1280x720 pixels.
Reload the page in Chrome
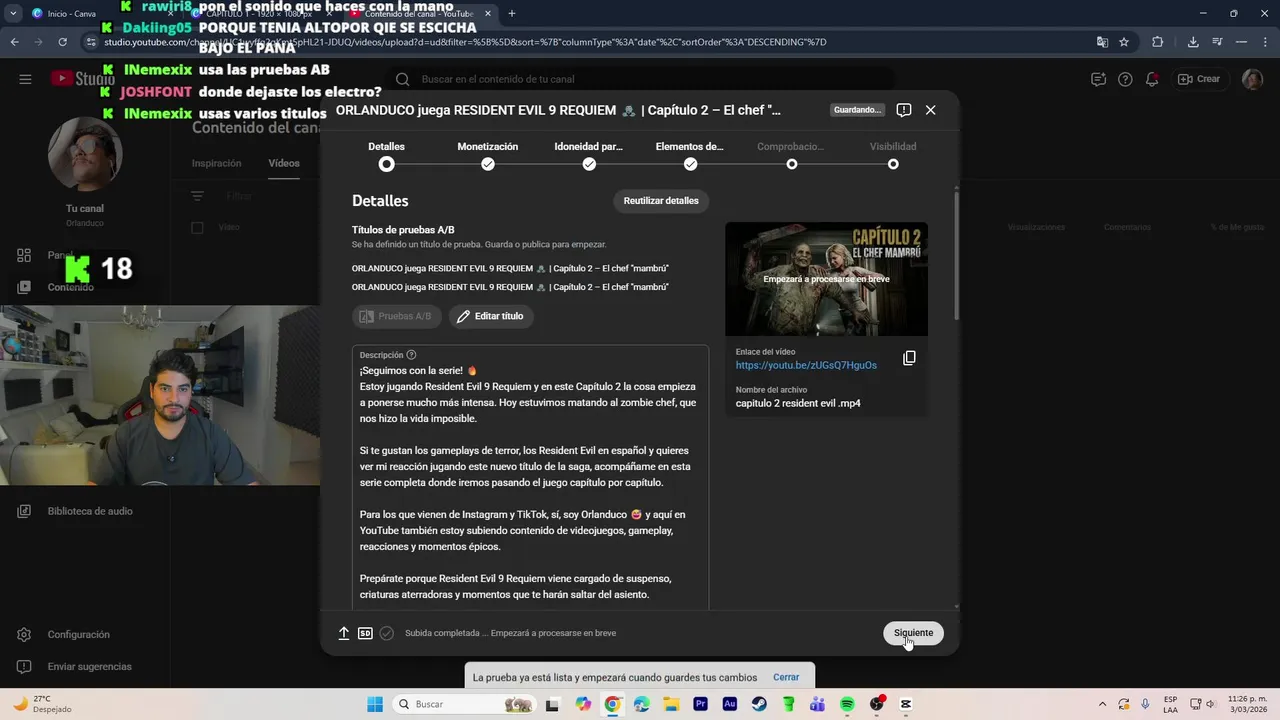point(62,42)
